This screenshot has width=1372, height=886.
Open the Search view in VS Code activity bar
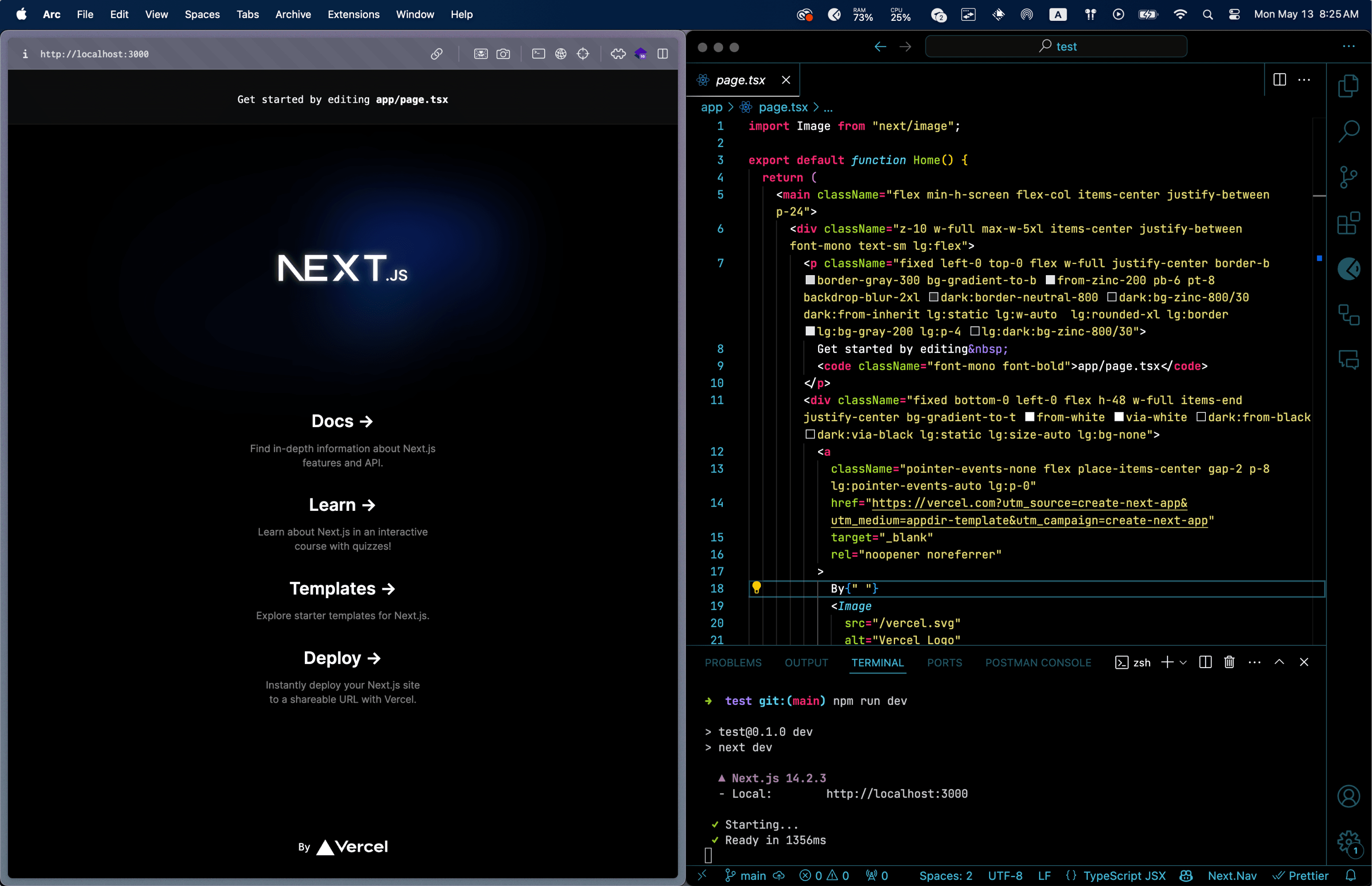(1349, 131)
